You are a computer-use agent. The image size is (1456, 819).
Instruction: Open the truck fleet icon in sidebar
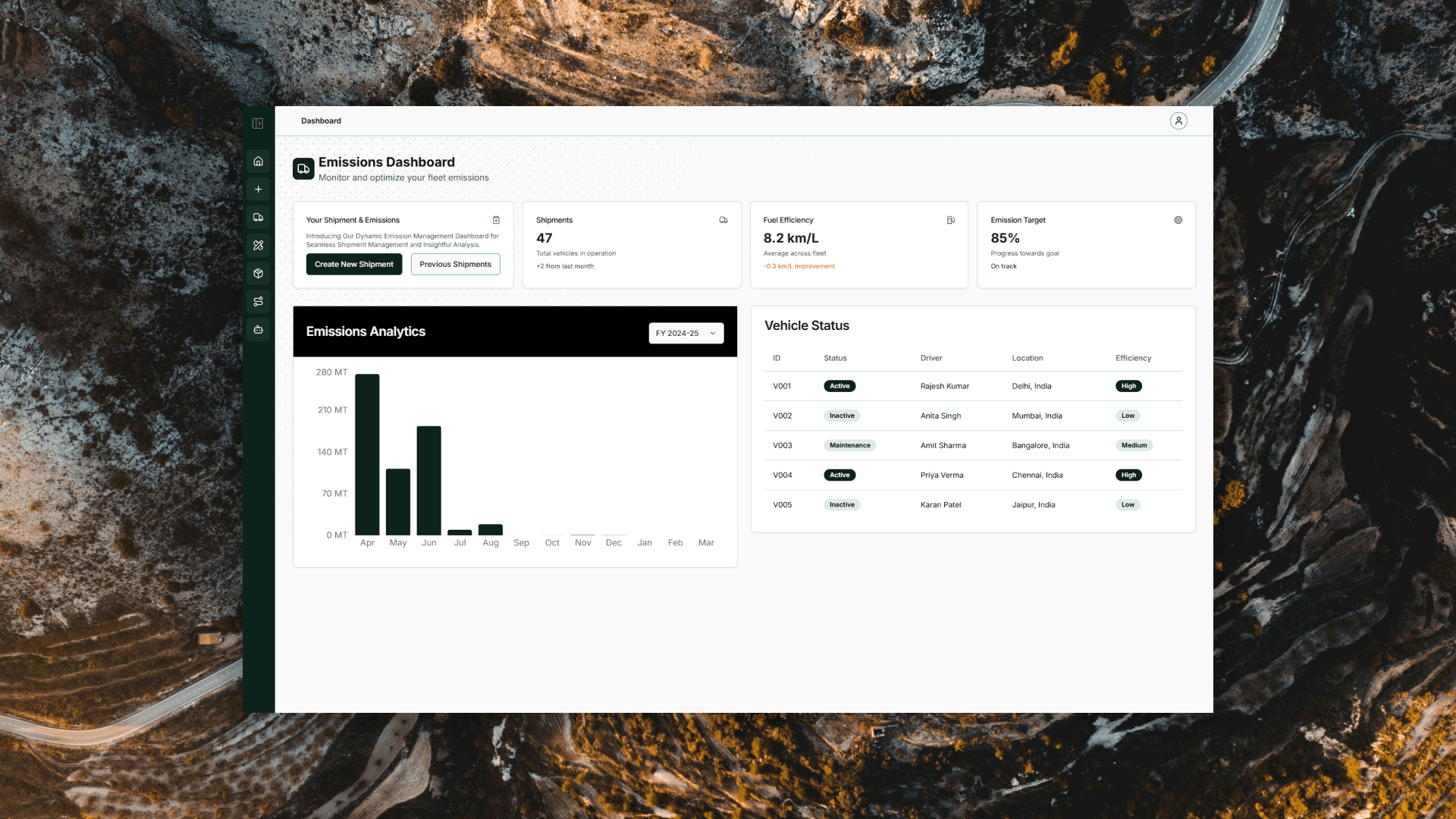pos(258,218)
